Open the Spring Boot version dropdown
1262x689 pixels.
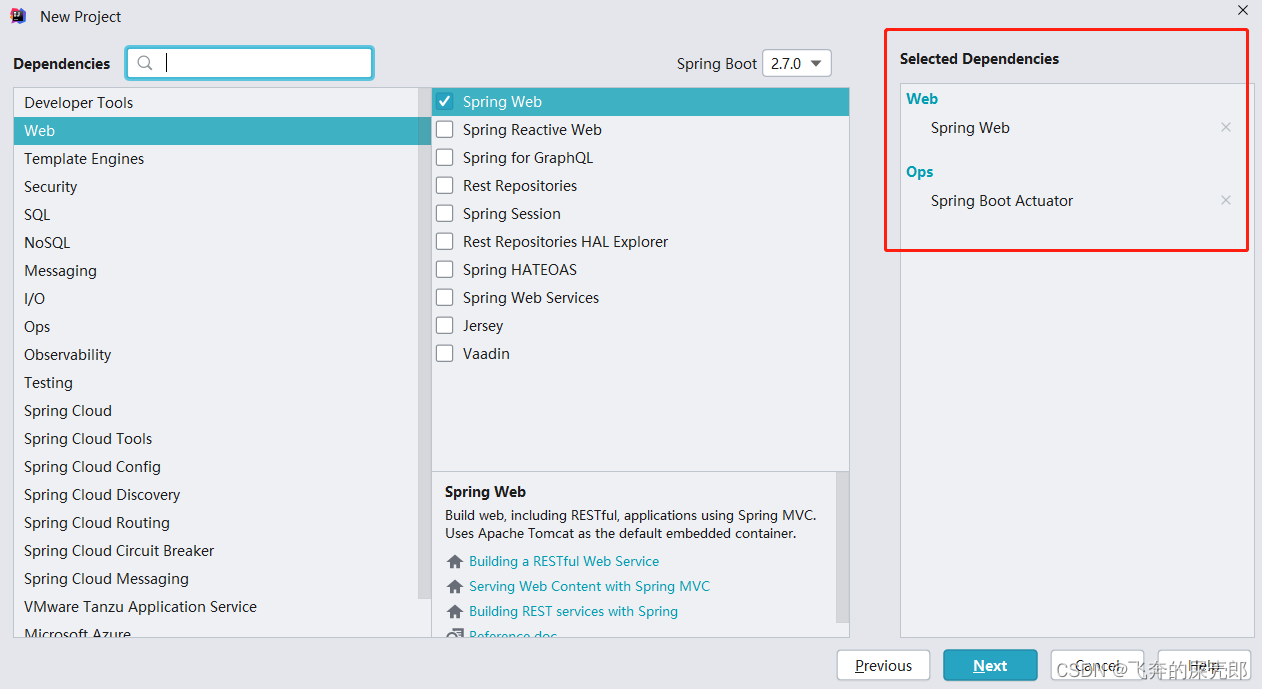pos(796,63)
